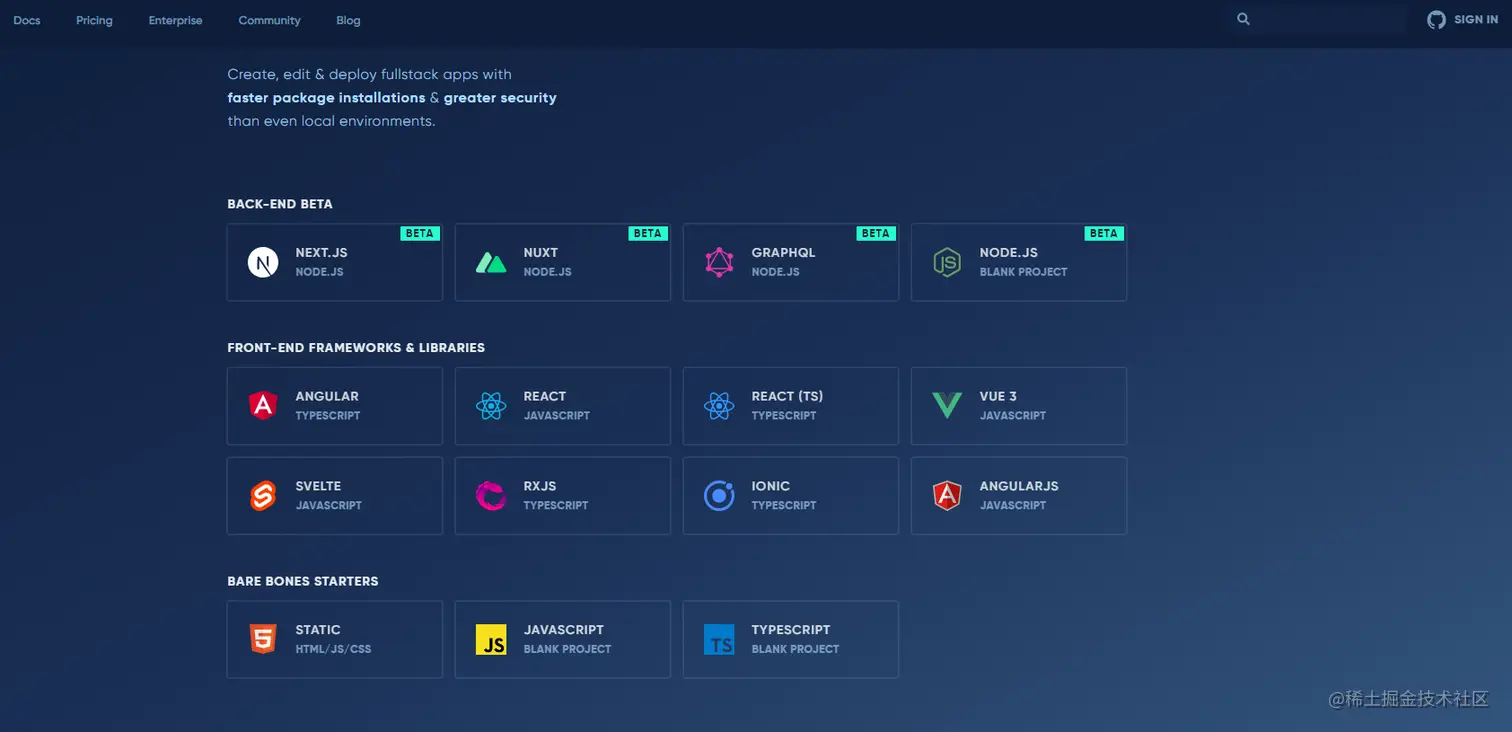Pick the REACT (TS) title
Image resolution: width=1512 pixels, height=732 pixels.
pos(787,397)
